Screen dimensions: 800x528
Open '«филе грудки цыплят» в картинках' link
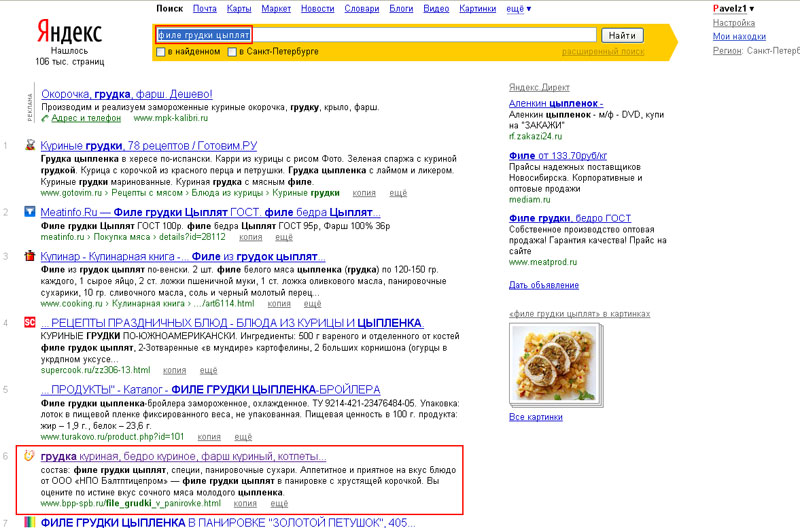(580, 314)
